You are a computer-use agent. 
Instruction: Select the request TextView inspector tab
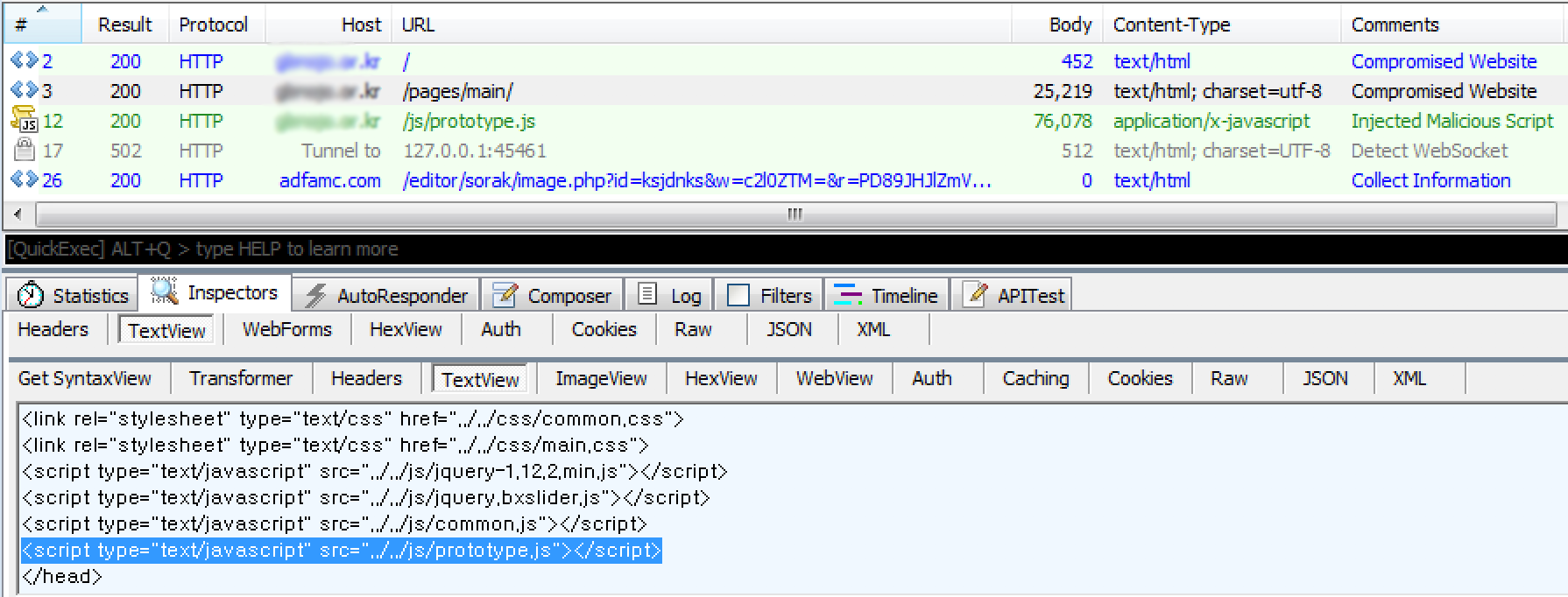pyautogui.click(x=166, y=330)
